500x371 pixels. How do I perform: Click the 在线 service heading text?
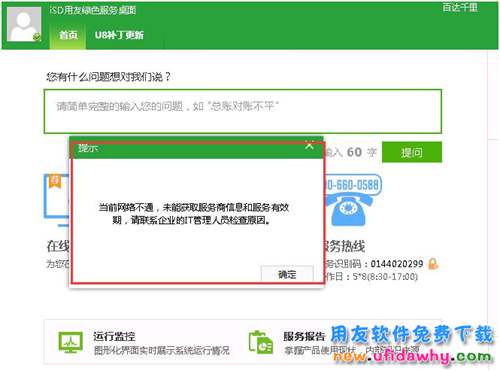coord(58,246)
